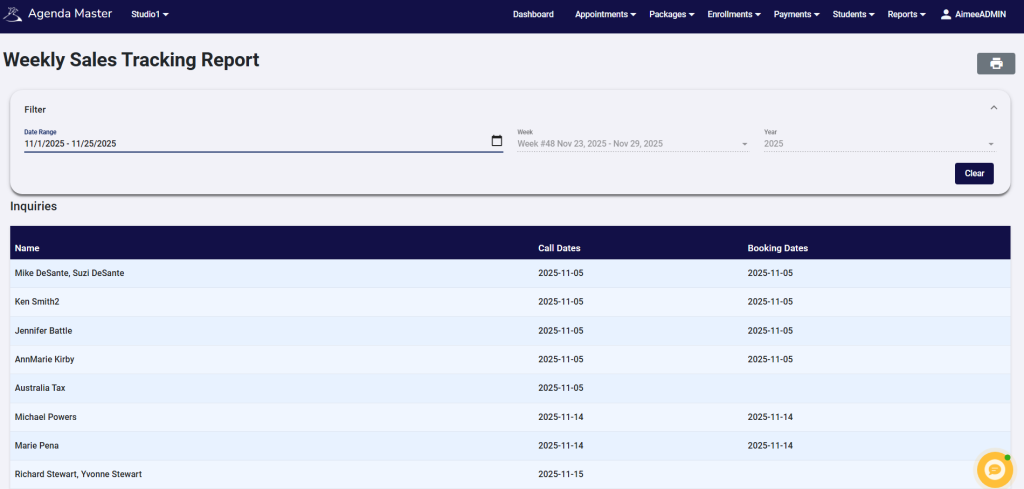Open the Reports menu

[x=906, y=15]
